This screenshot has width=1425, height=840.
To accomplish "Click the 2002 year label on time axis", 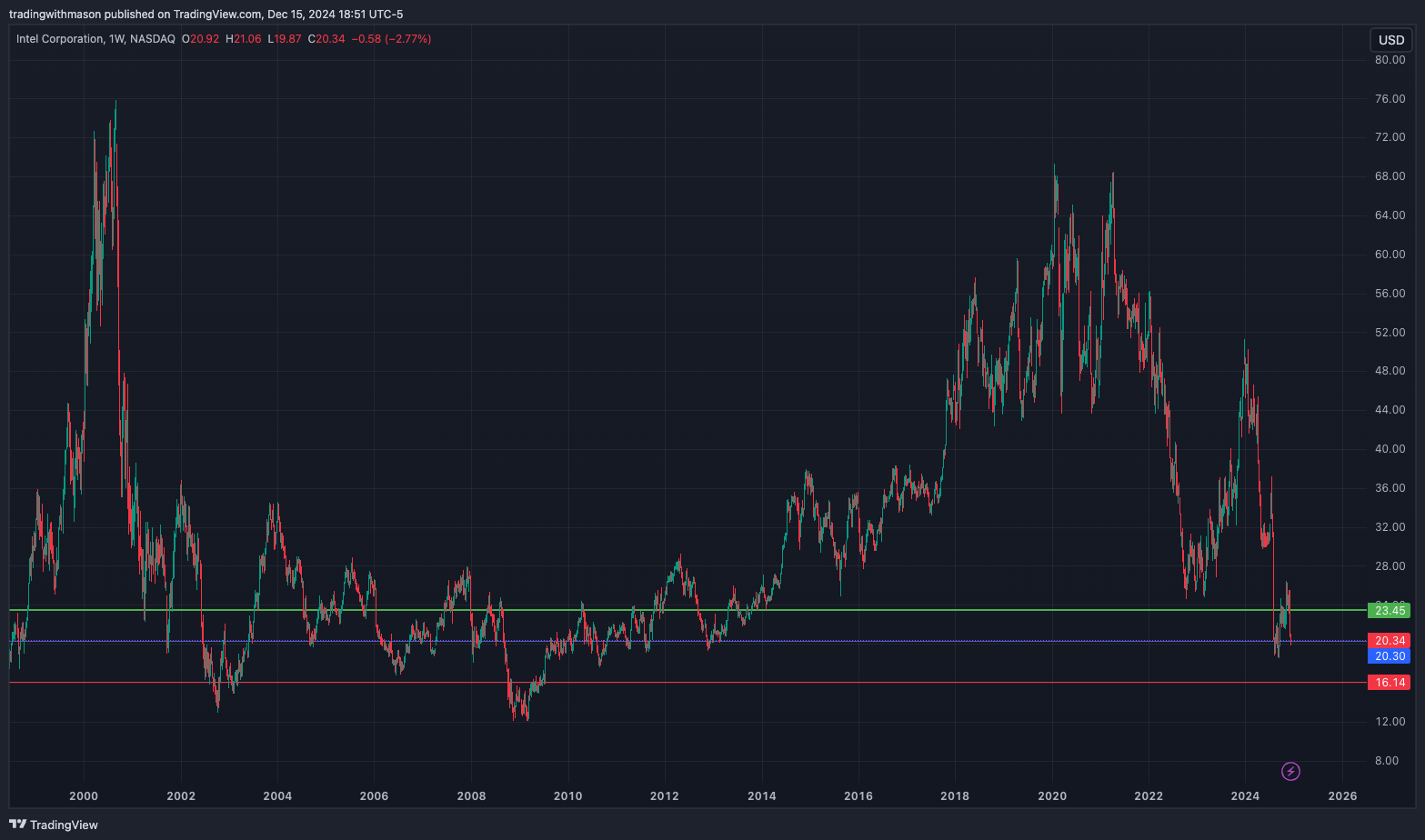I will pyautogui.click(x=181, y=796).
